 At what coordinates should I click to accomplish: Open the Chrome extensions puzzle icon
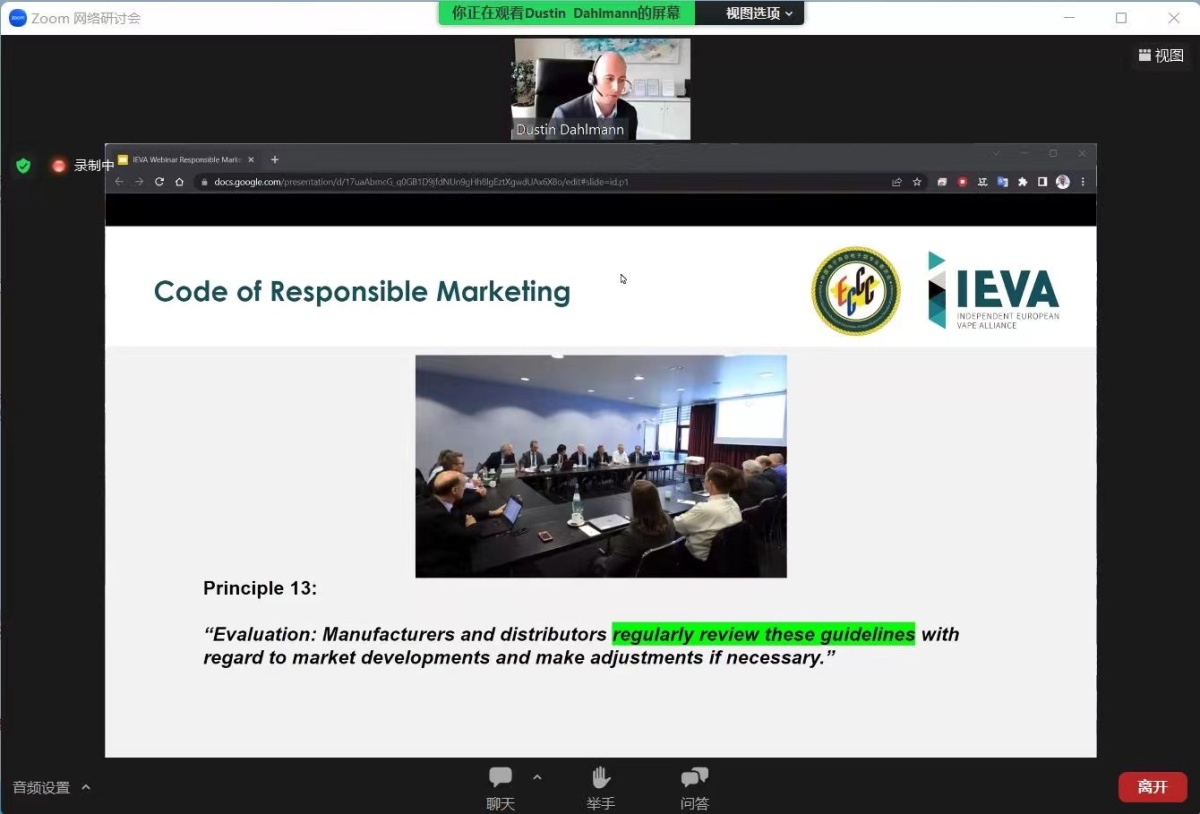tap(1023, 182)
